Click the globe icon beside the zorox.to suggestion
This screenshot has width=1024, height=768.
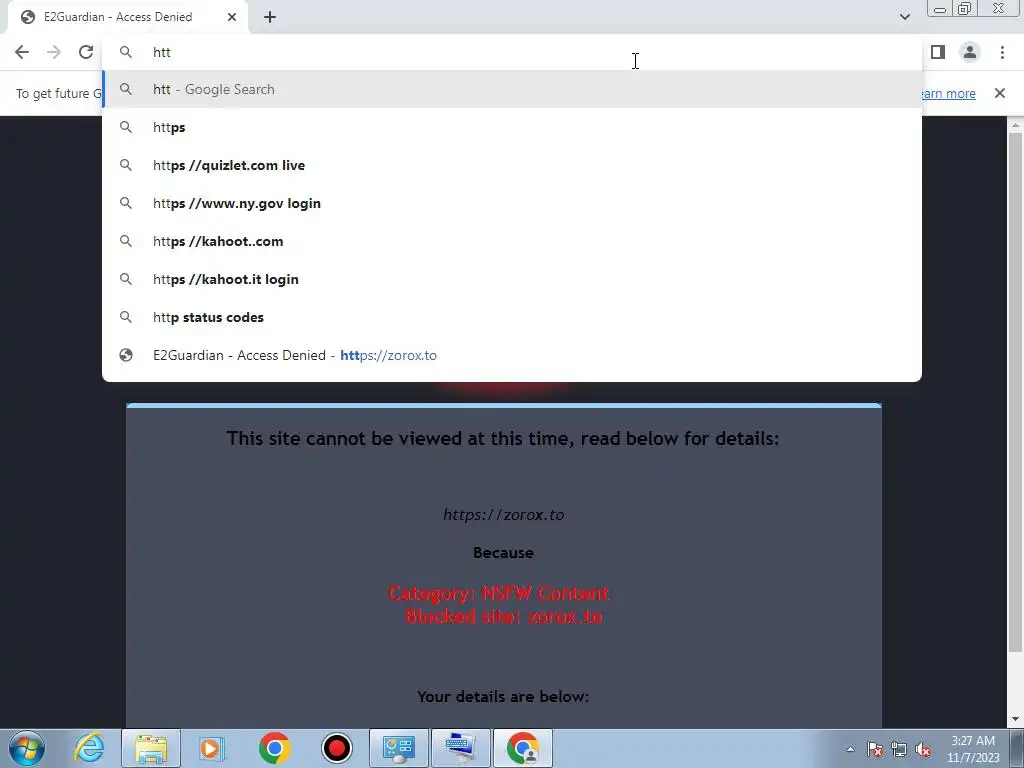coord(126,355)
